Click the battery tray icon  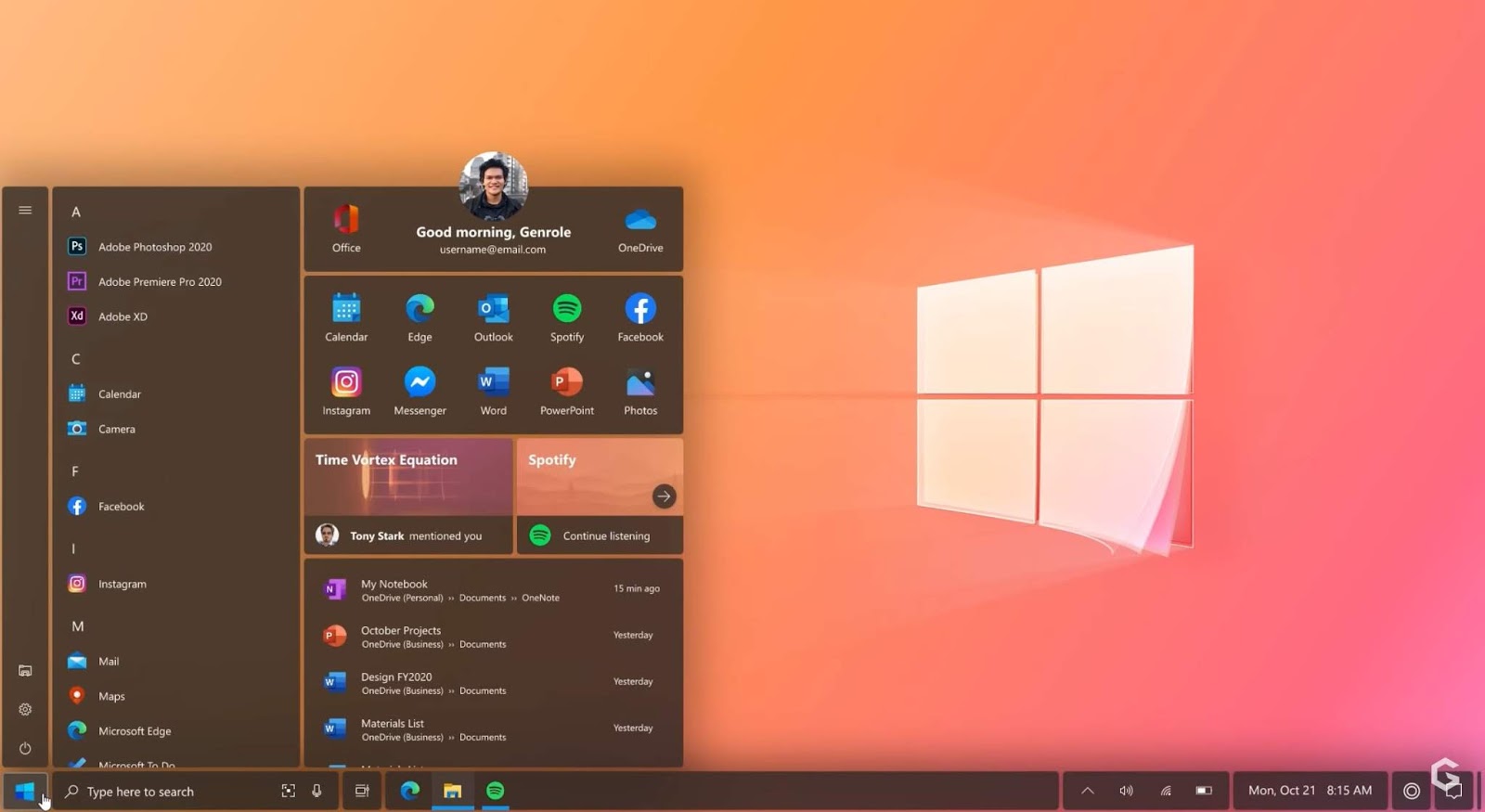(1204, 791)
